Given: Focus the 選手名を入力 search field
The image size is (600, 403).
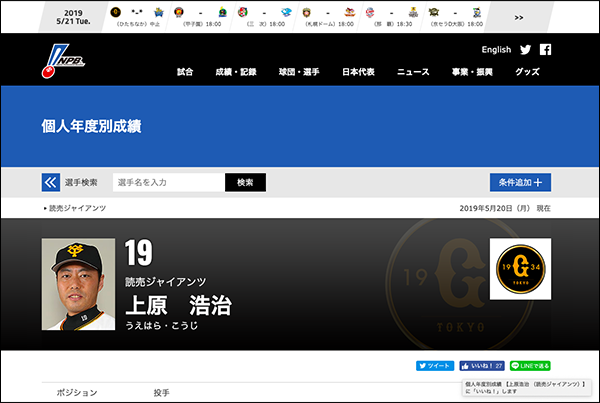Looking at the screenshot, I should click(168, 182).
